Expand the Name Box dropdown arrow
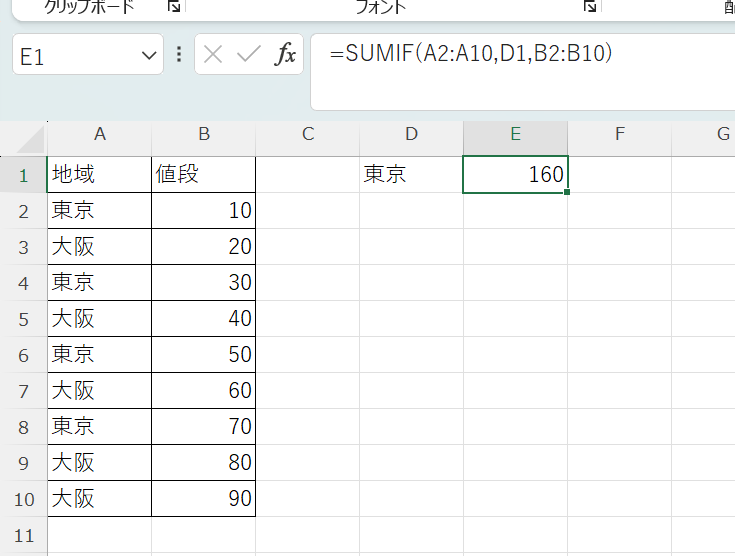This screenshot has width=735, height=556. (x=149, y=55)
